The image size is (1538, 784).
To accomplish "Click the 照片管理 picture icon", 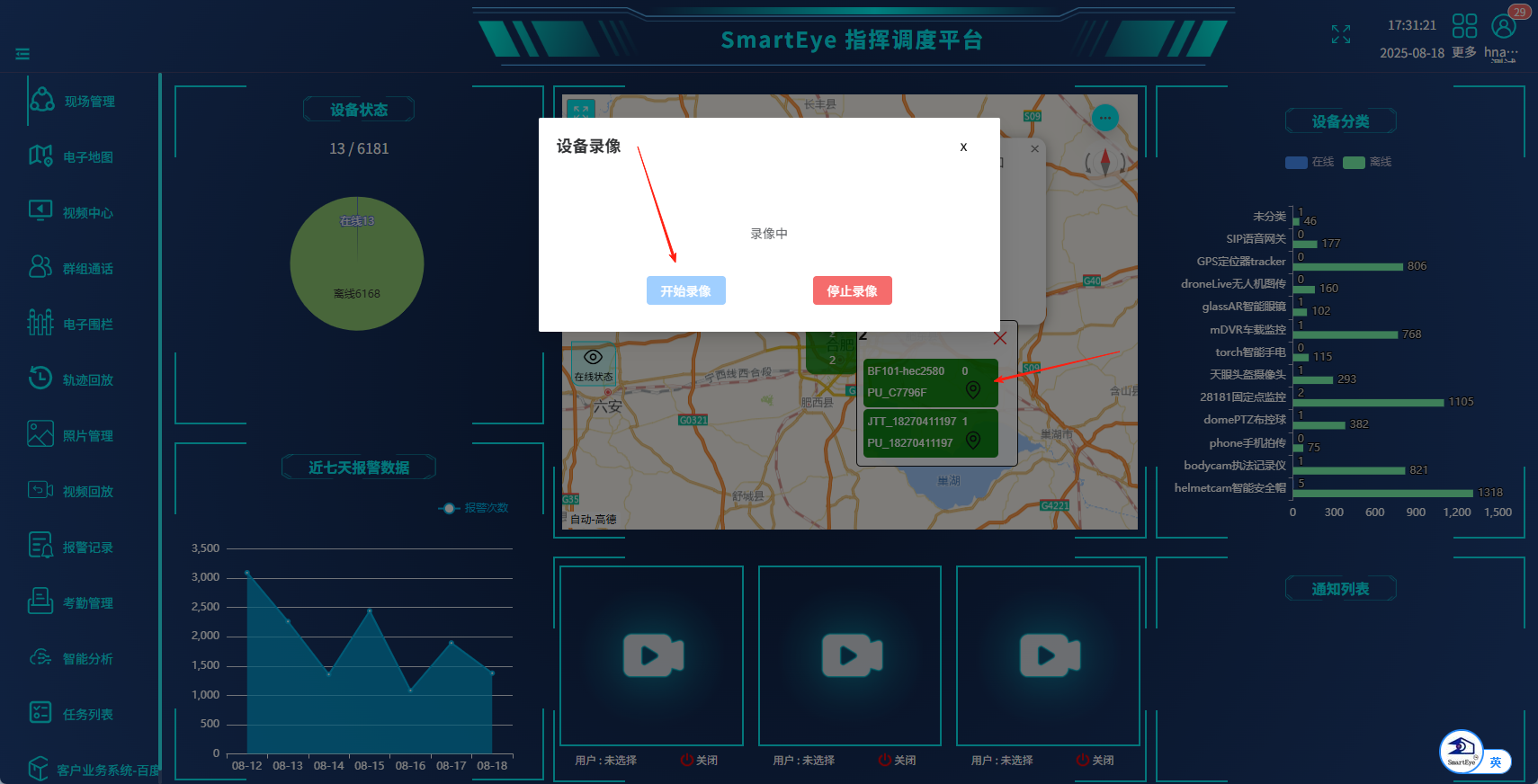I will pyautogui.click(x=40, y=434).
